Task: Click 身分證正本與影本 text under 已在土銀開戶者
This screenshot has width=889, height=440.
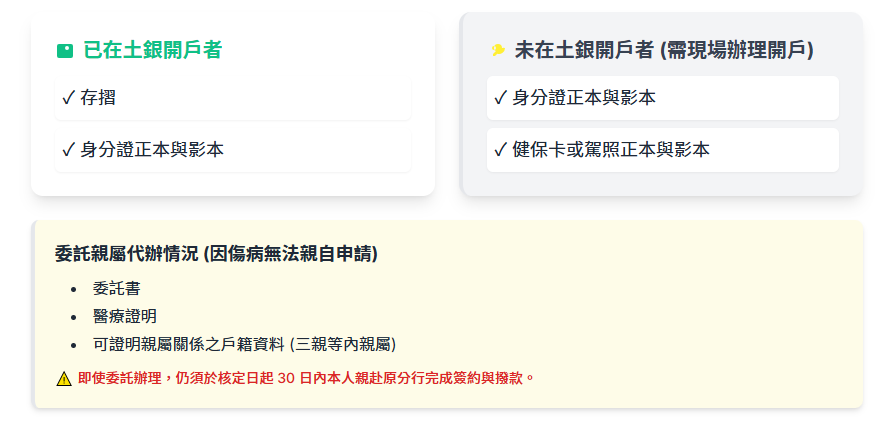Action: pyautogui.click(x=152, y=150)
